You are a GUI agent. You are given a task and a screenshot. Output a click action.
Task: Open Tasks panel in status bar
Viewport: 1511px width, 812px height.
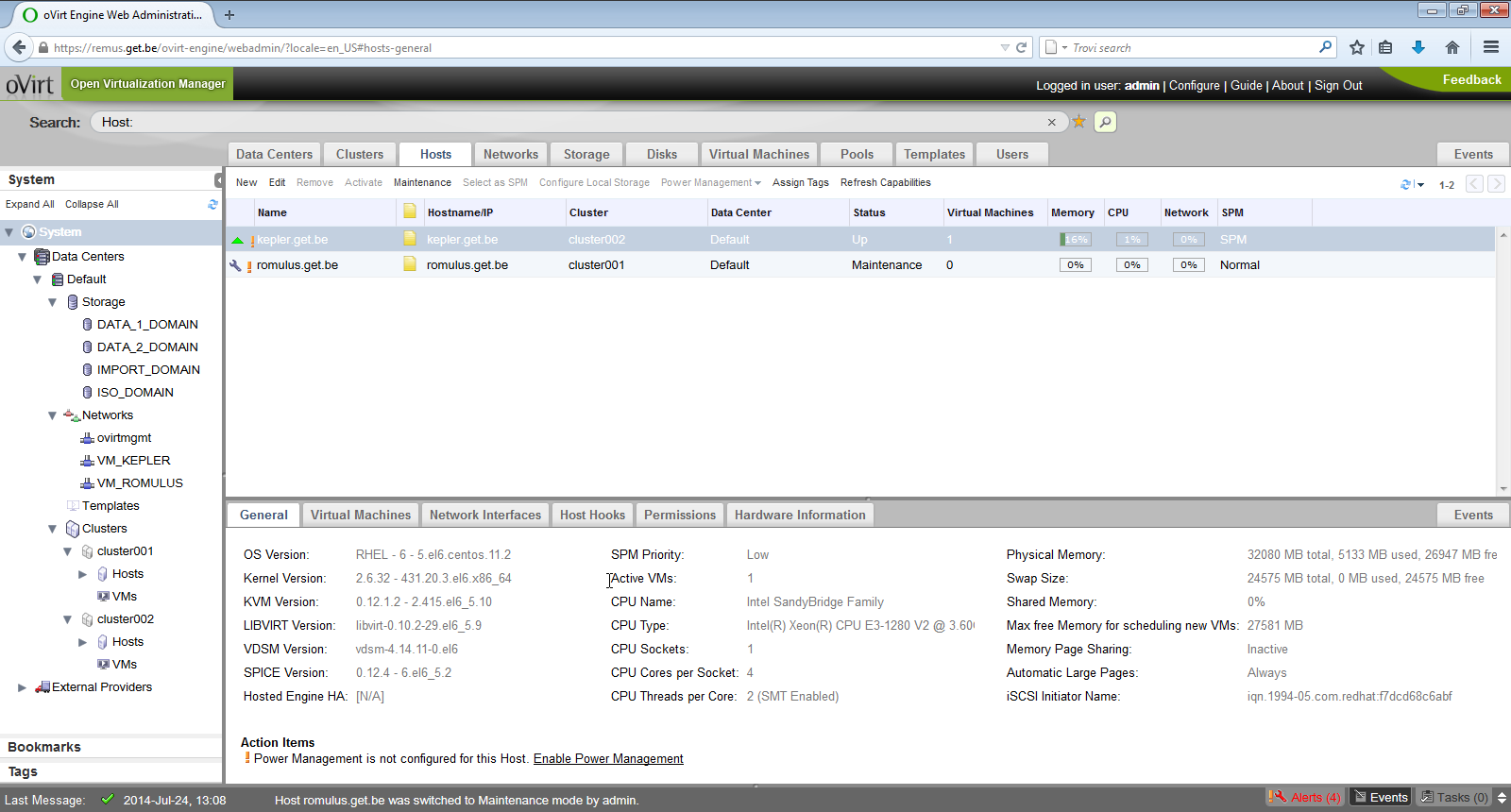[x=1455, y=797]
